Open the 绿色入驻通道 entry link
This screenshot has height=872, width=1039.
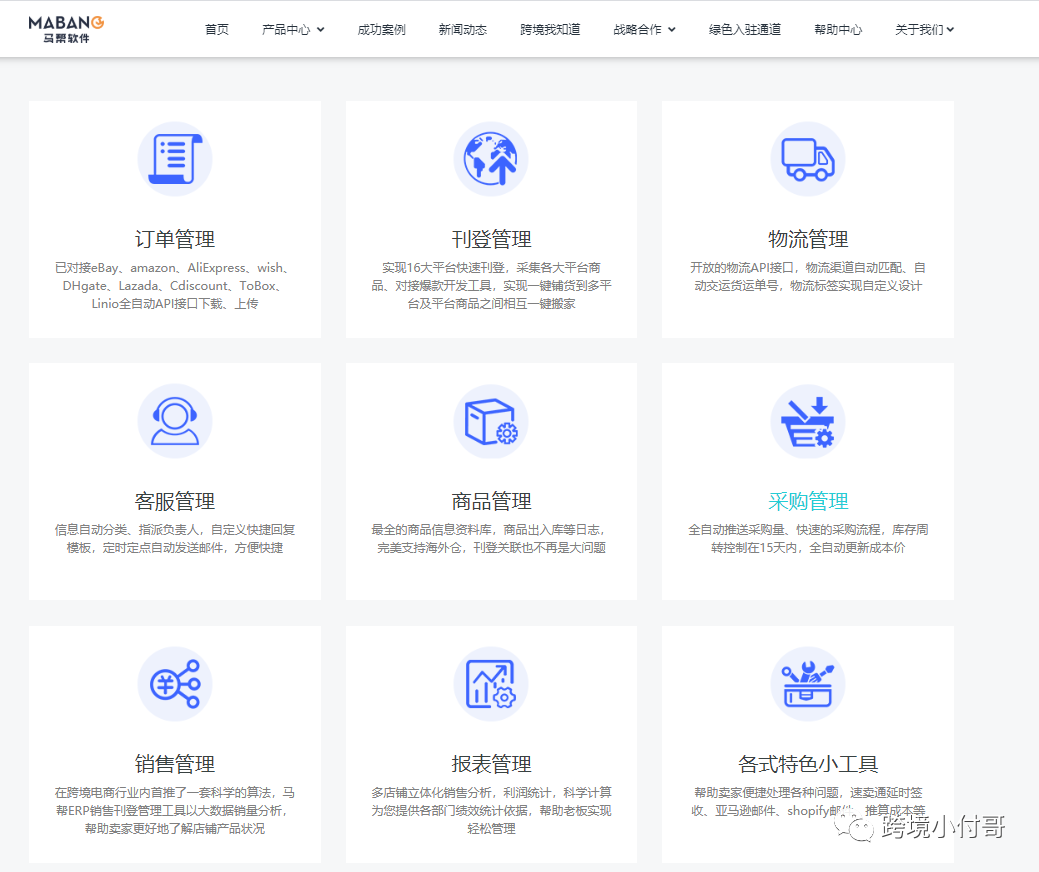744,29
